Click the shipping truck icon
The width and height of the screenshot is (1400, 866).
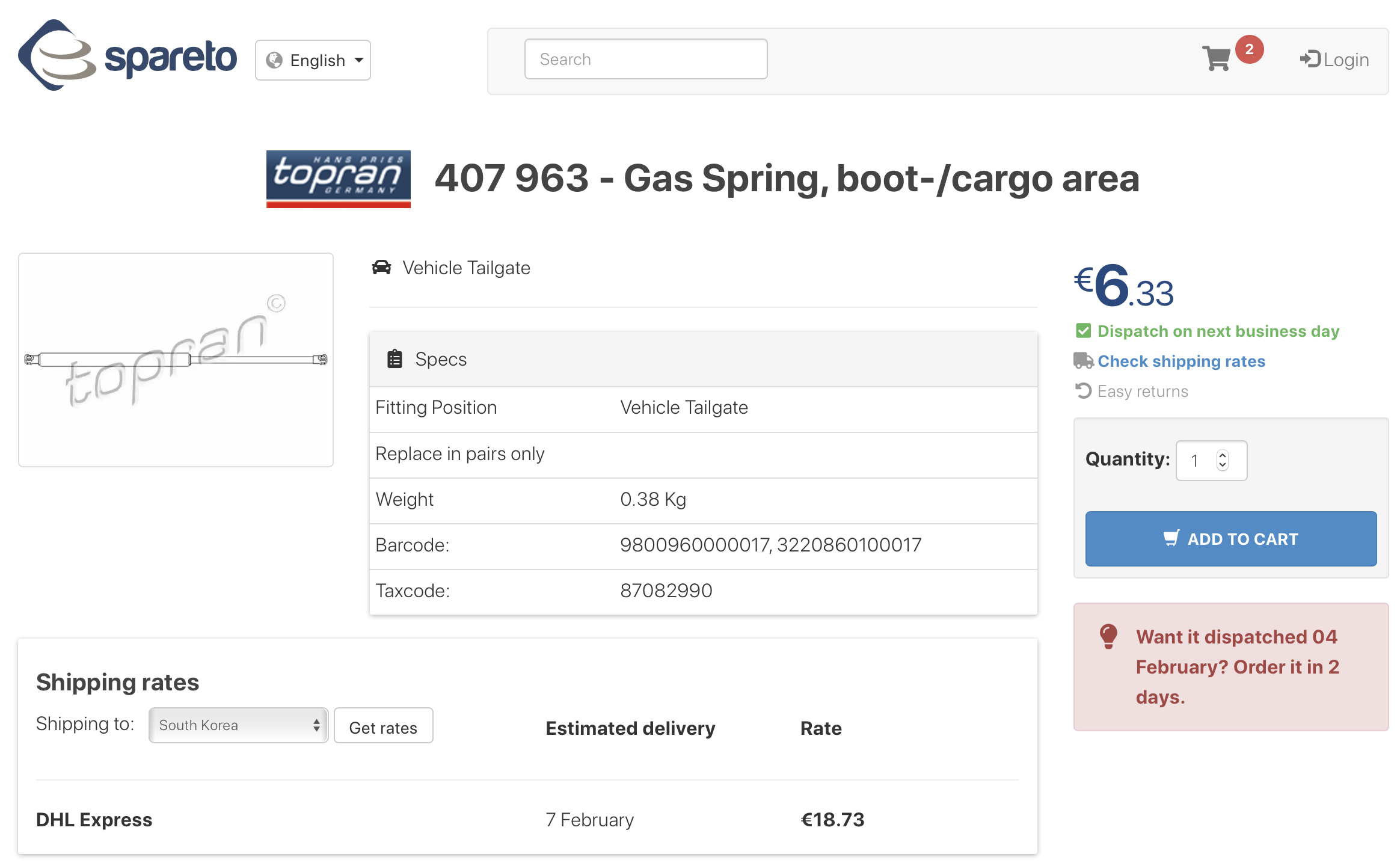tap(1083, 361)
